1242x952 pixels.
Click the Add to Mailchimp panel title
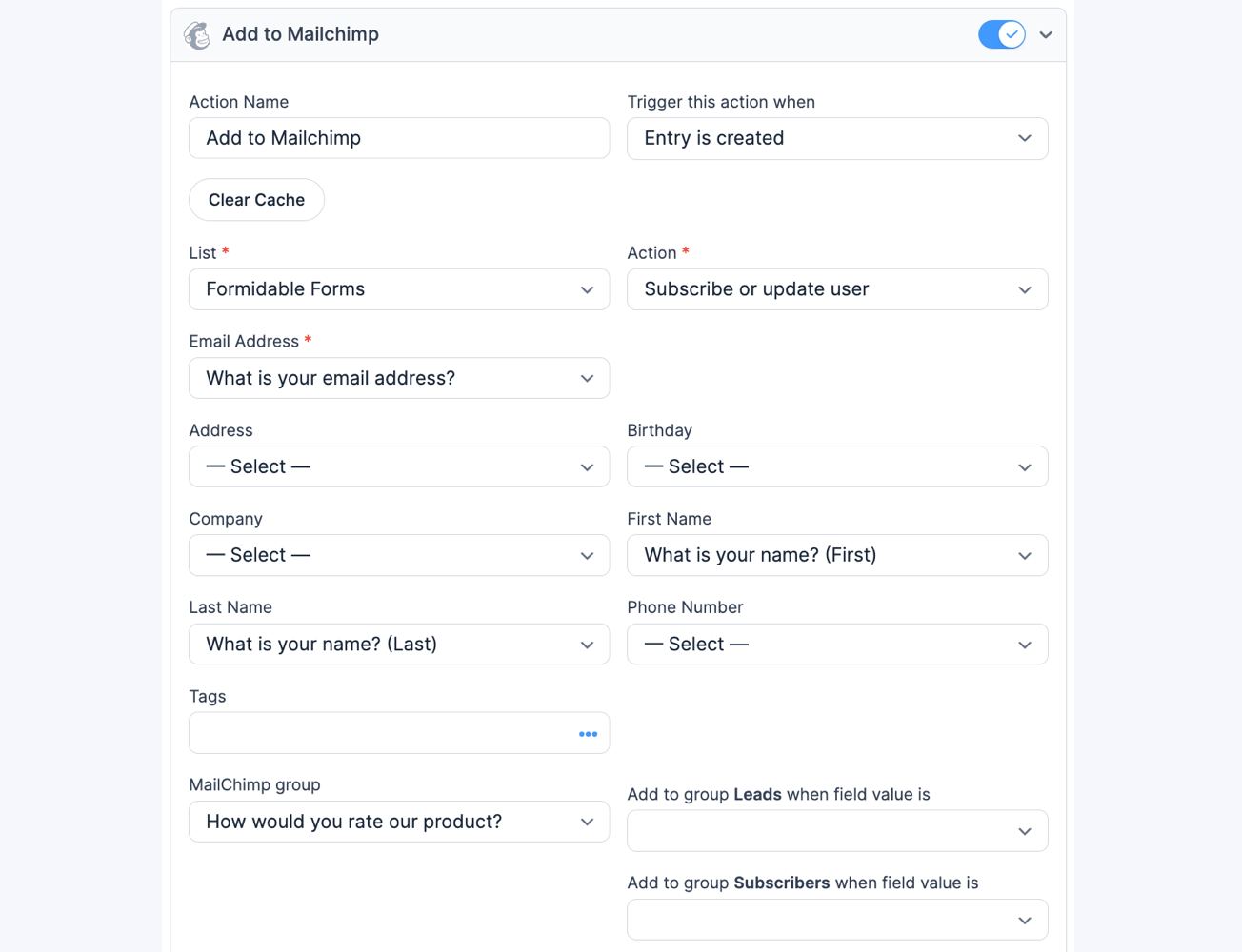300,34
